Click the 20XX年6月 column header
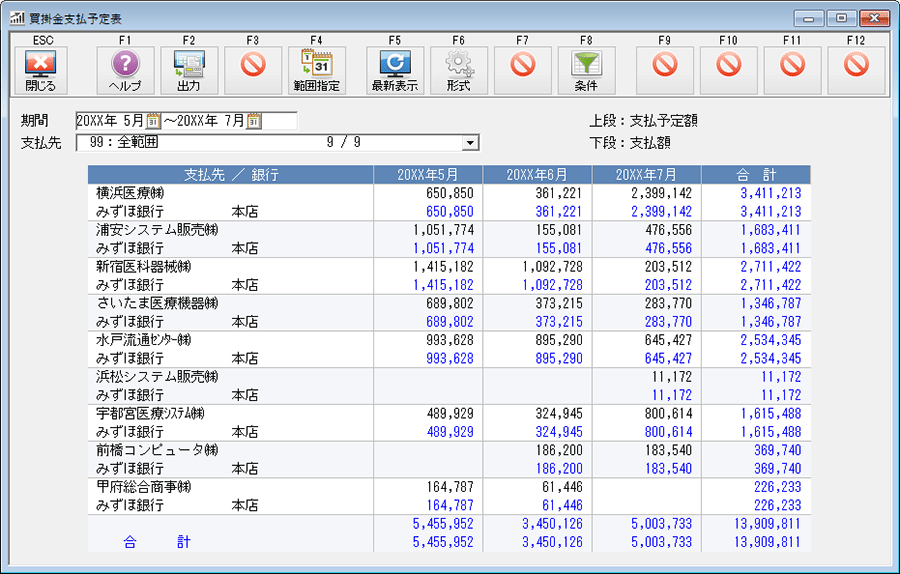Screen dimensions: 900x574 (537, 174)
